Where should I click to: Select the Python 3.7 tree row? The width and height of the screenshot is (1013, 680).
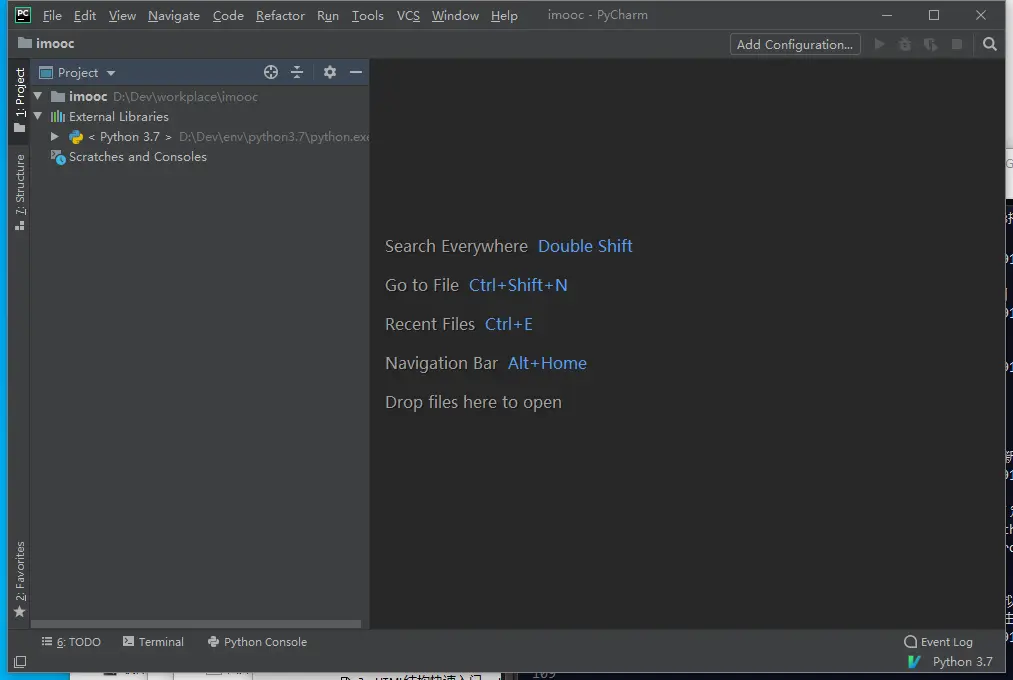[200, 136]
